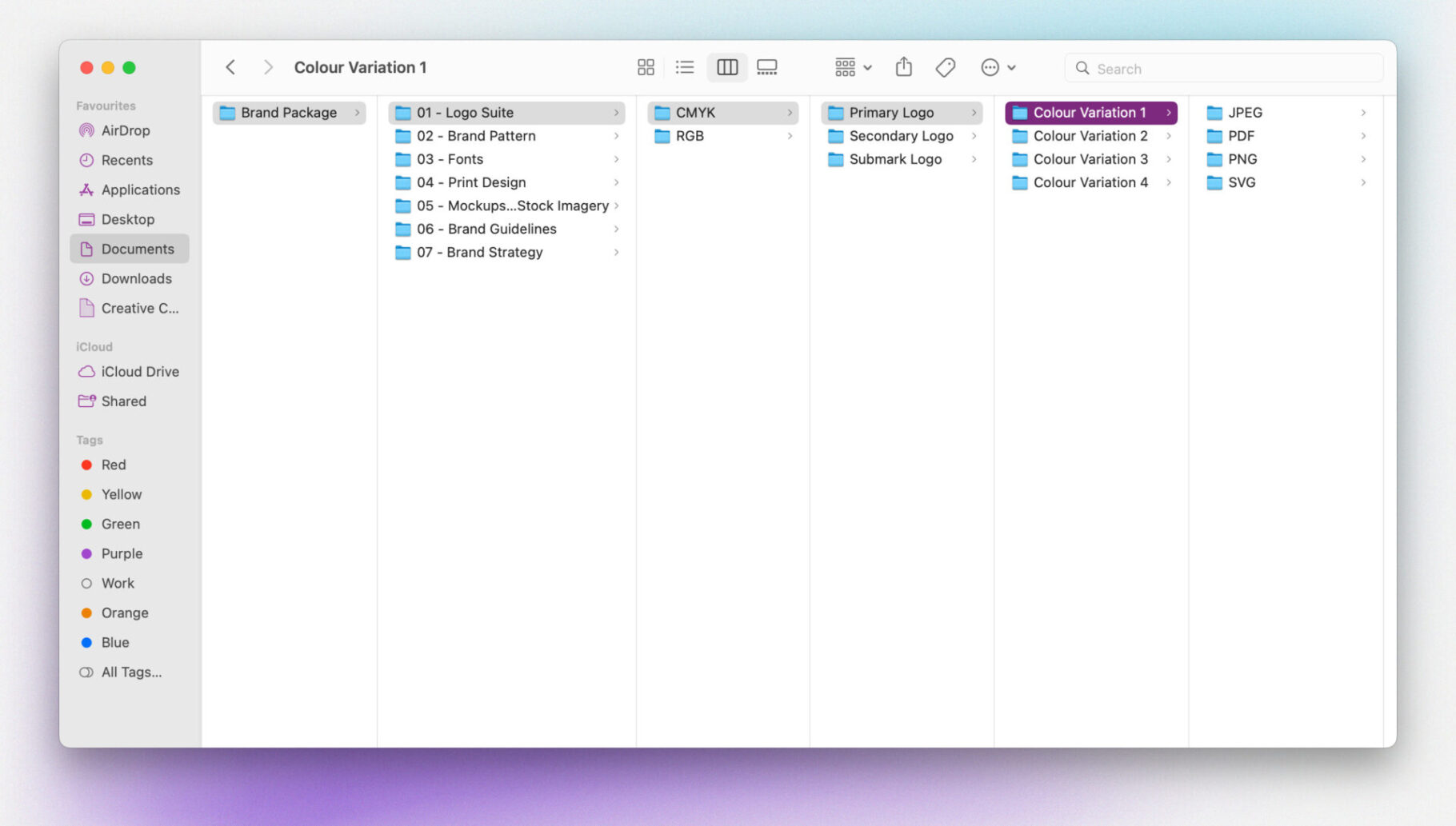Open the More actions ellipsis menu

pos(998,67)
